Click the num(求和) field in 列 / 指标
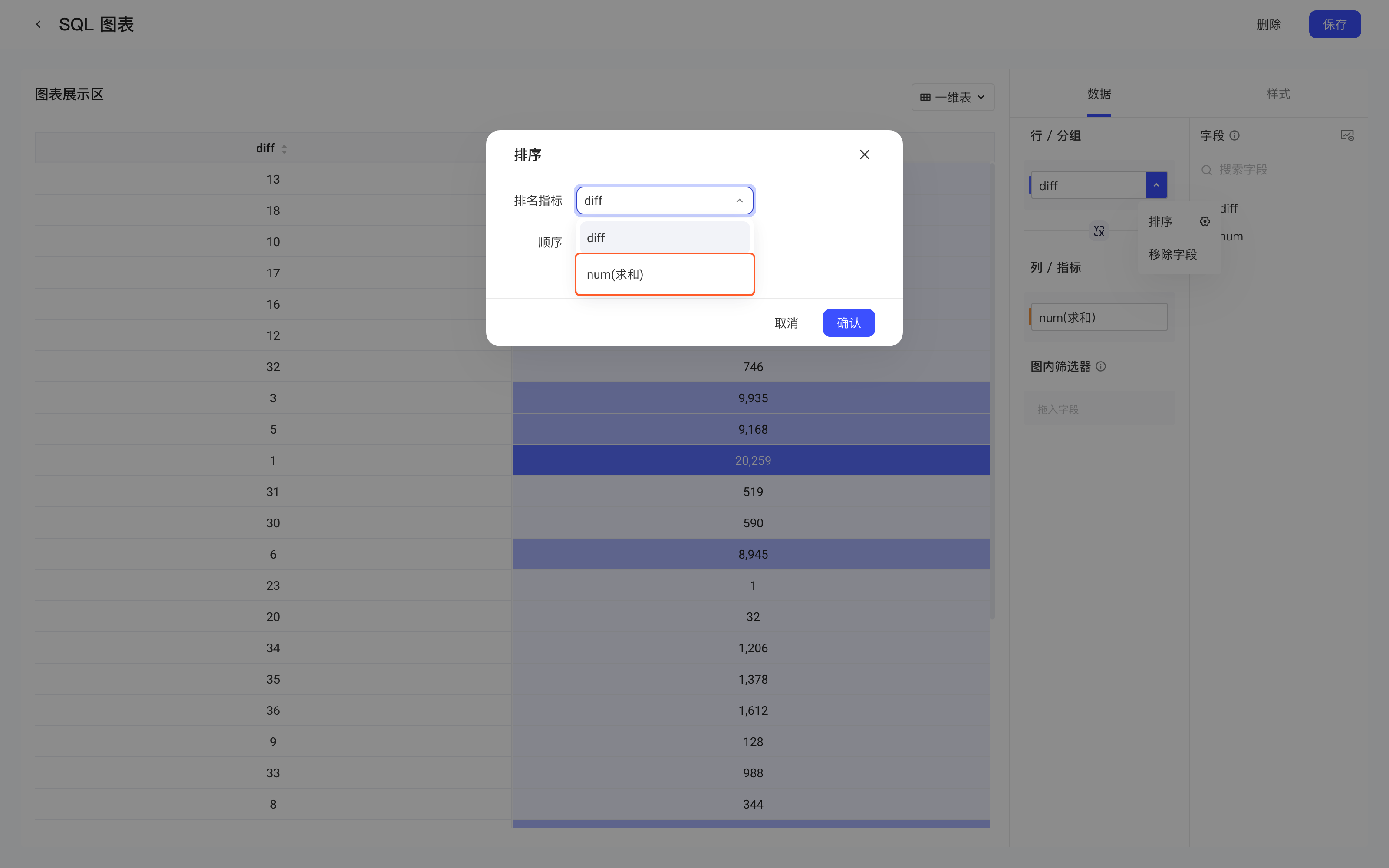 pyautogui.click(x=1099, y=317)
